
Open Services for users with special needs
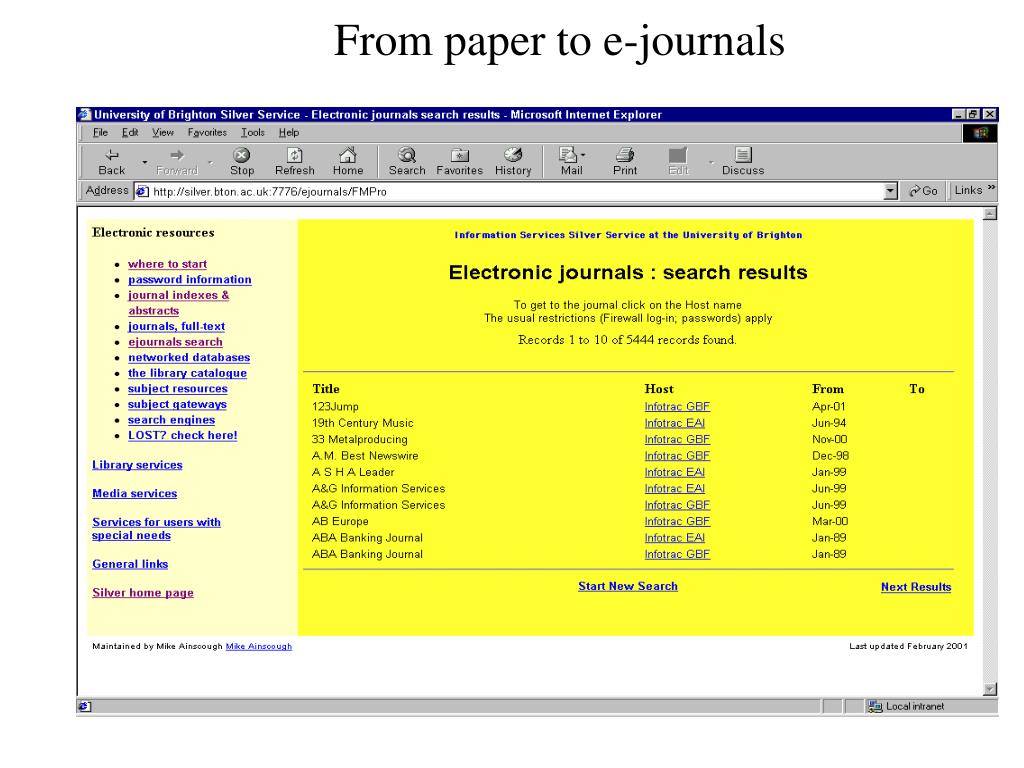156,529
